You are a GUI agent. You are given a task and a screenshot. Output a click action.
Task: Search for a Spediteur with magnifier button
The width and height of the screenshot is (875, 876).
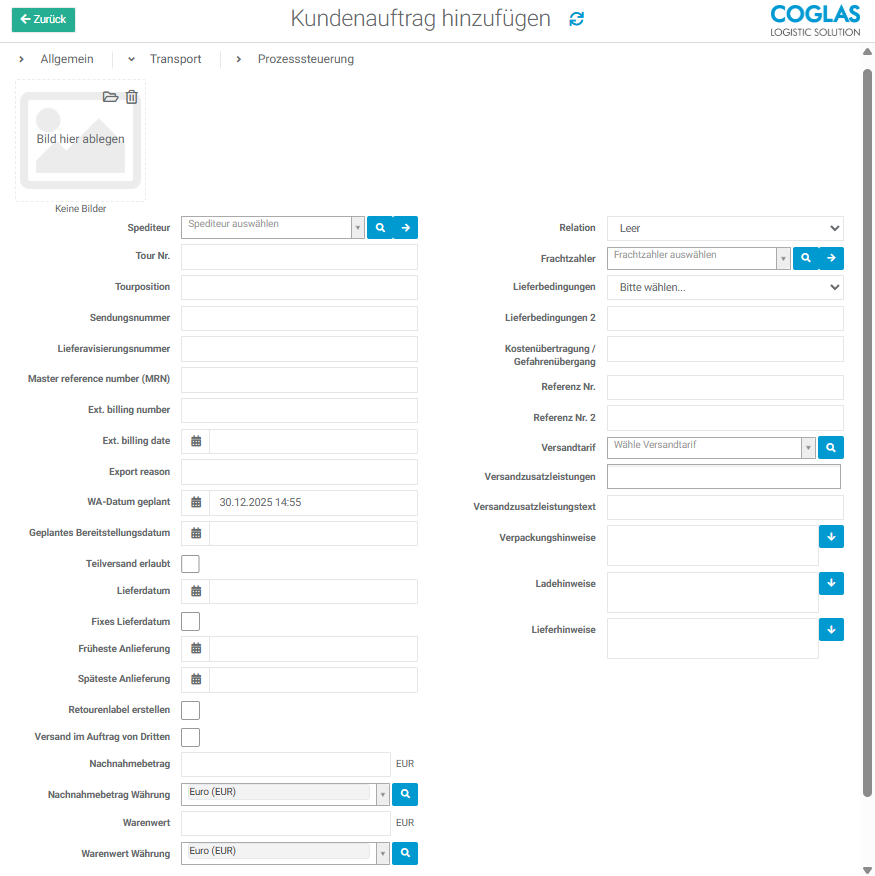pyautogui.click(x=380, y=228)
